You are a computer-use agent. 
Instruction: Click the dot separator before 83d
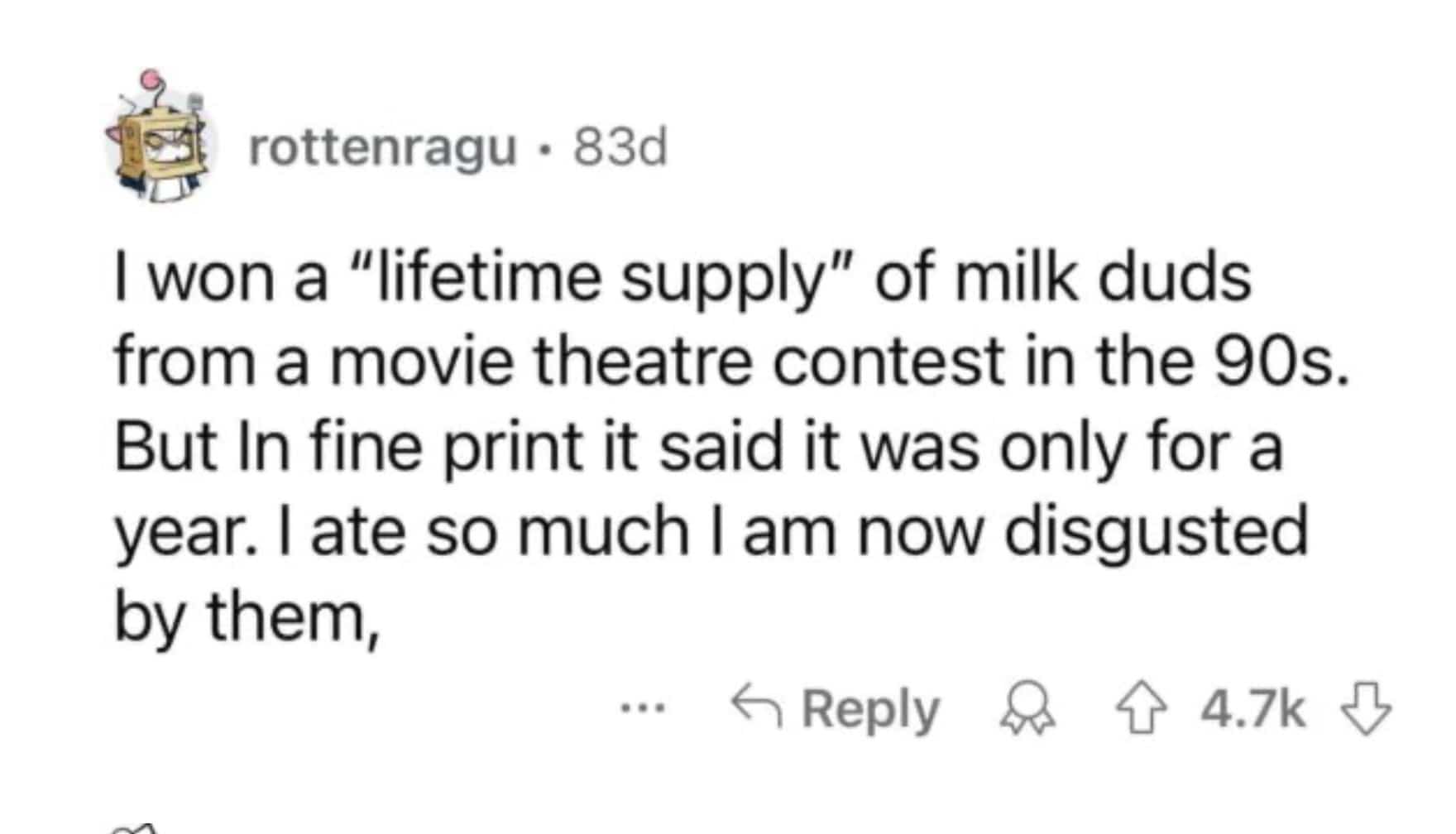pyautogui.click(x=543, y=151)
